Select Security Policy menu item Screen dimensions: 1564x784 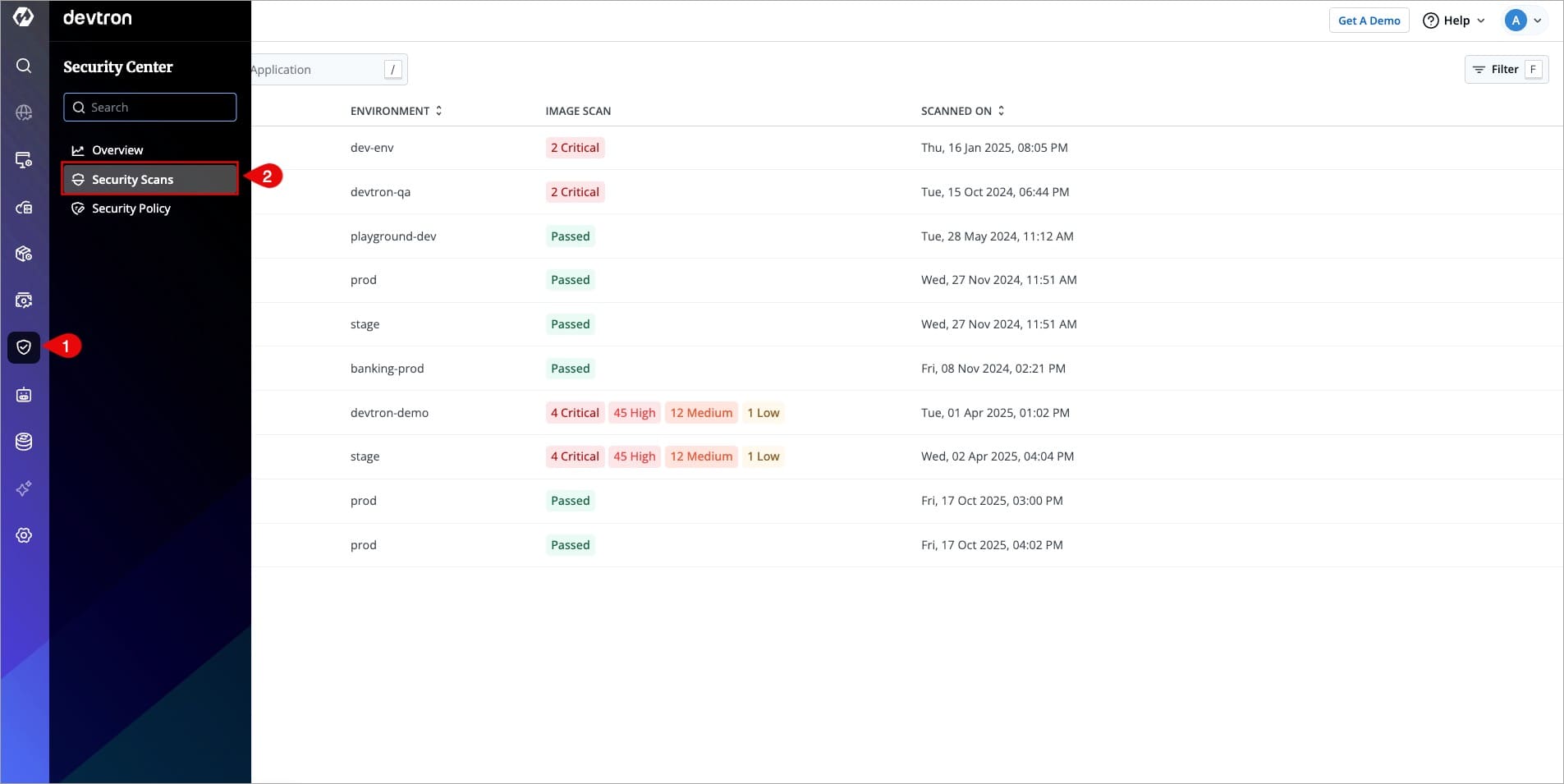tap(131, 209)
